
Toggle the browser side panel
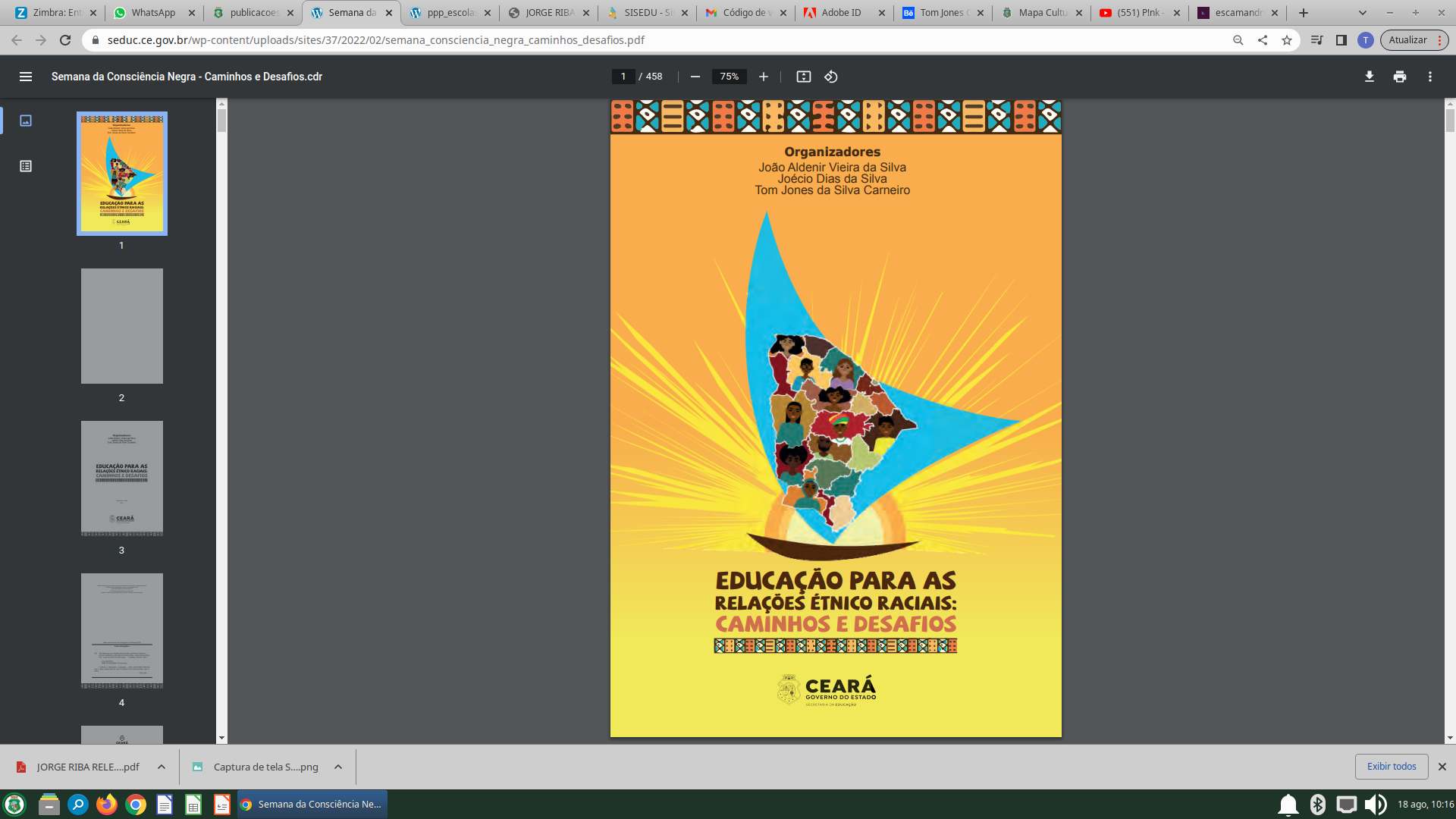click(x=1341, y=40)
